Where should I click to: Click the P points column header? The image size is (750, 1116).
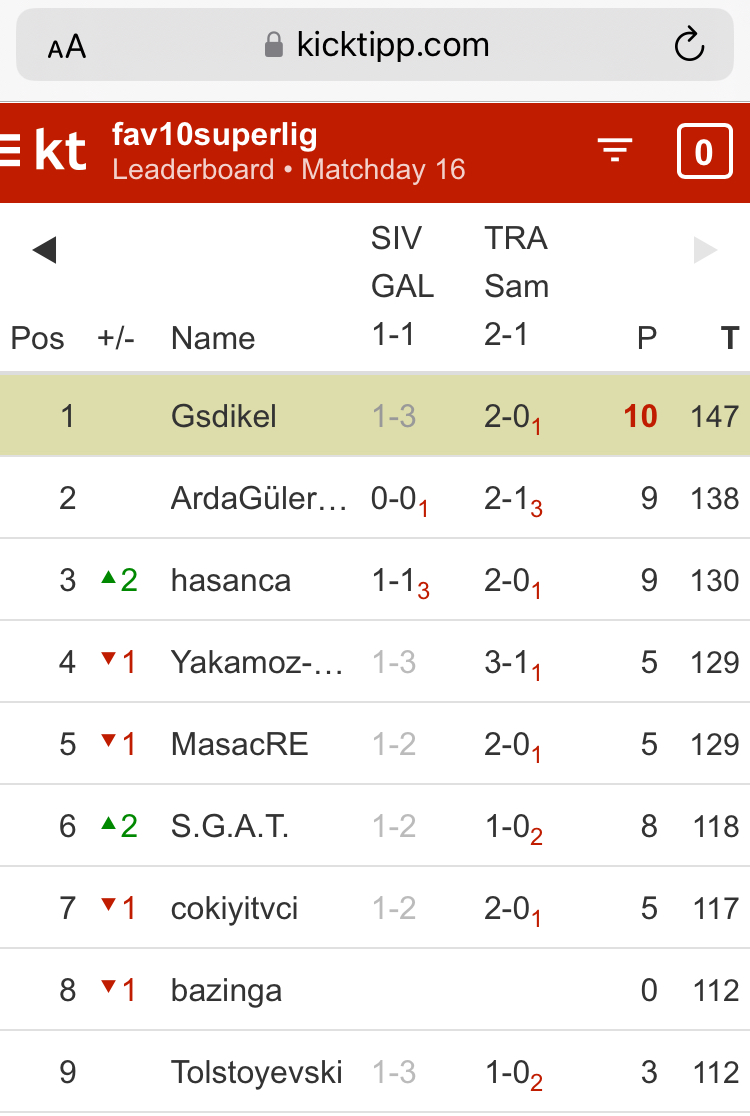coord(647,338)
